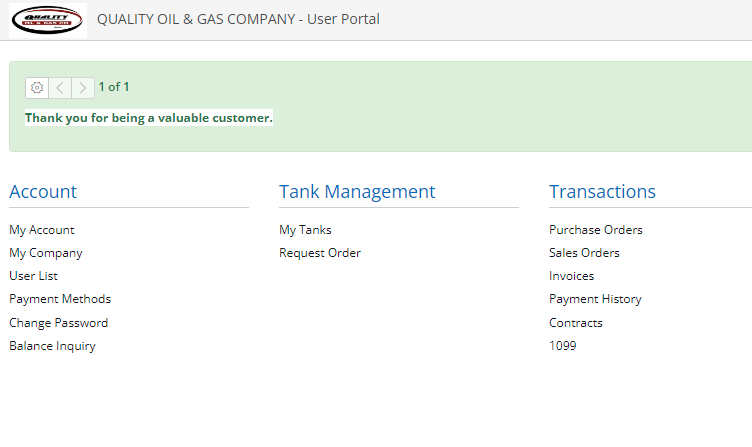Open Purchase Orders

point(596,230)
